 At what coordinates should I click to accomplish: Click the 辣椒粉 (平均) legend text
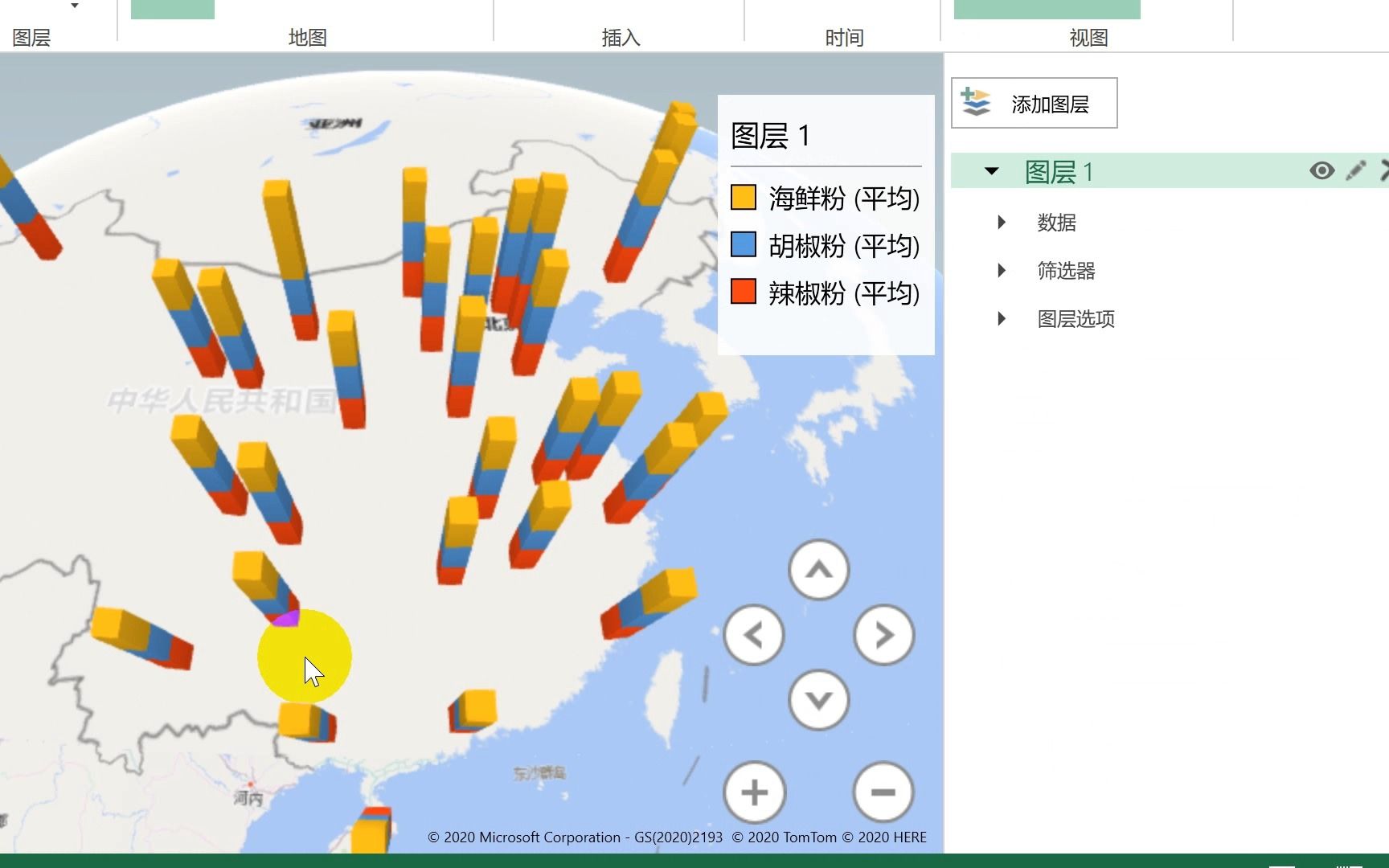coord(844,293)
